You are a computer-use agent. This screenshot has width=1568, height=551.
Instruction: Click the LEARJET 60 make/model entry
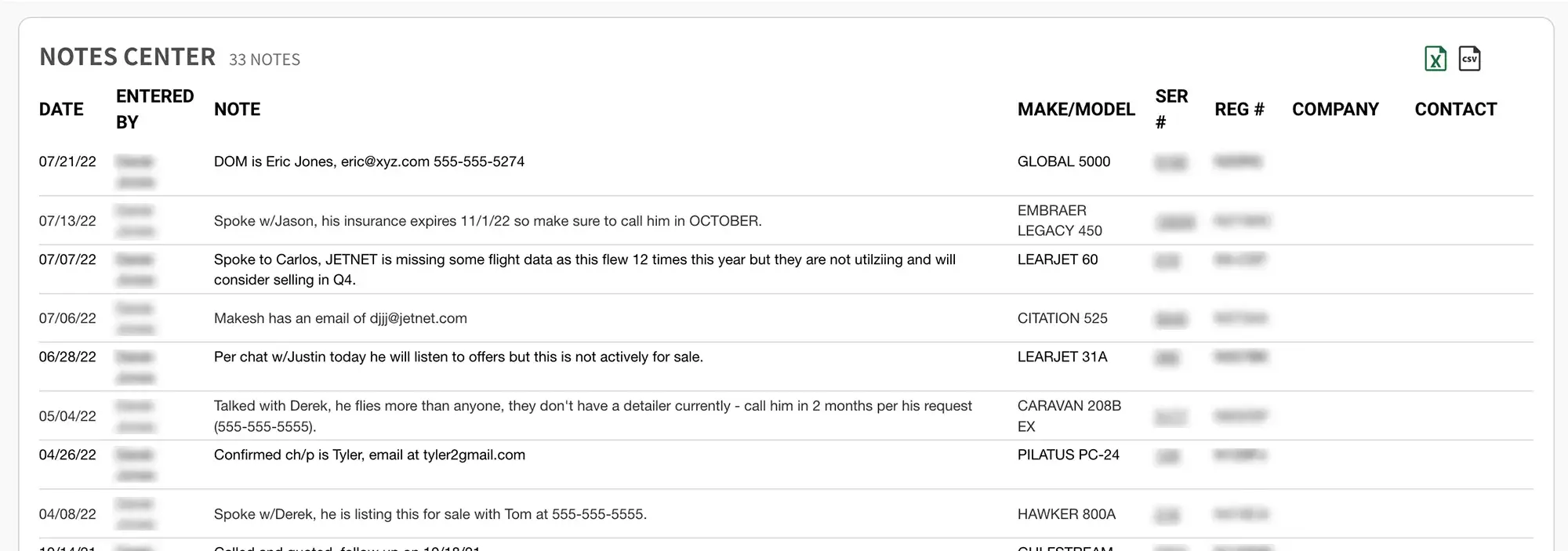(x=1057, y=259)
